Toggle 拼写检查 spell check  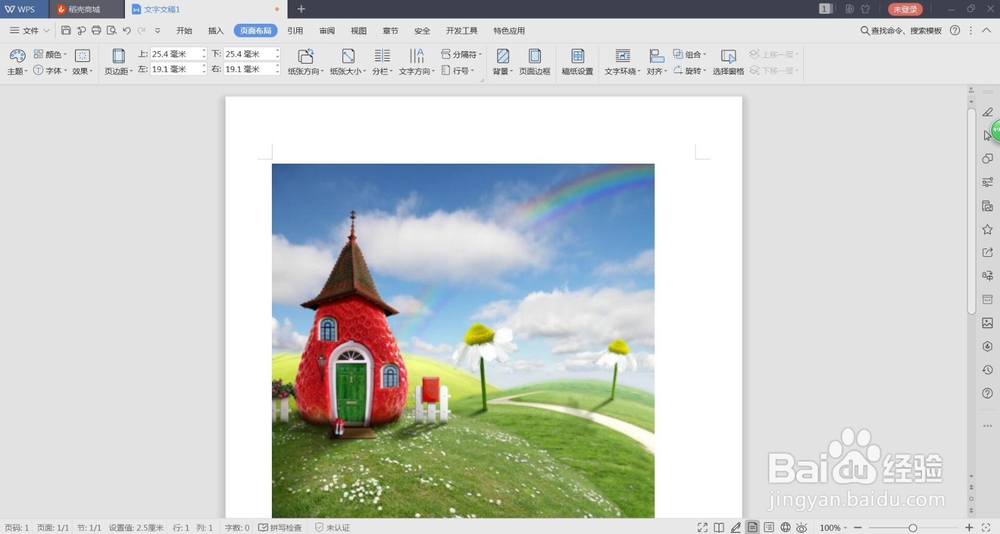(x=280, y=528)
